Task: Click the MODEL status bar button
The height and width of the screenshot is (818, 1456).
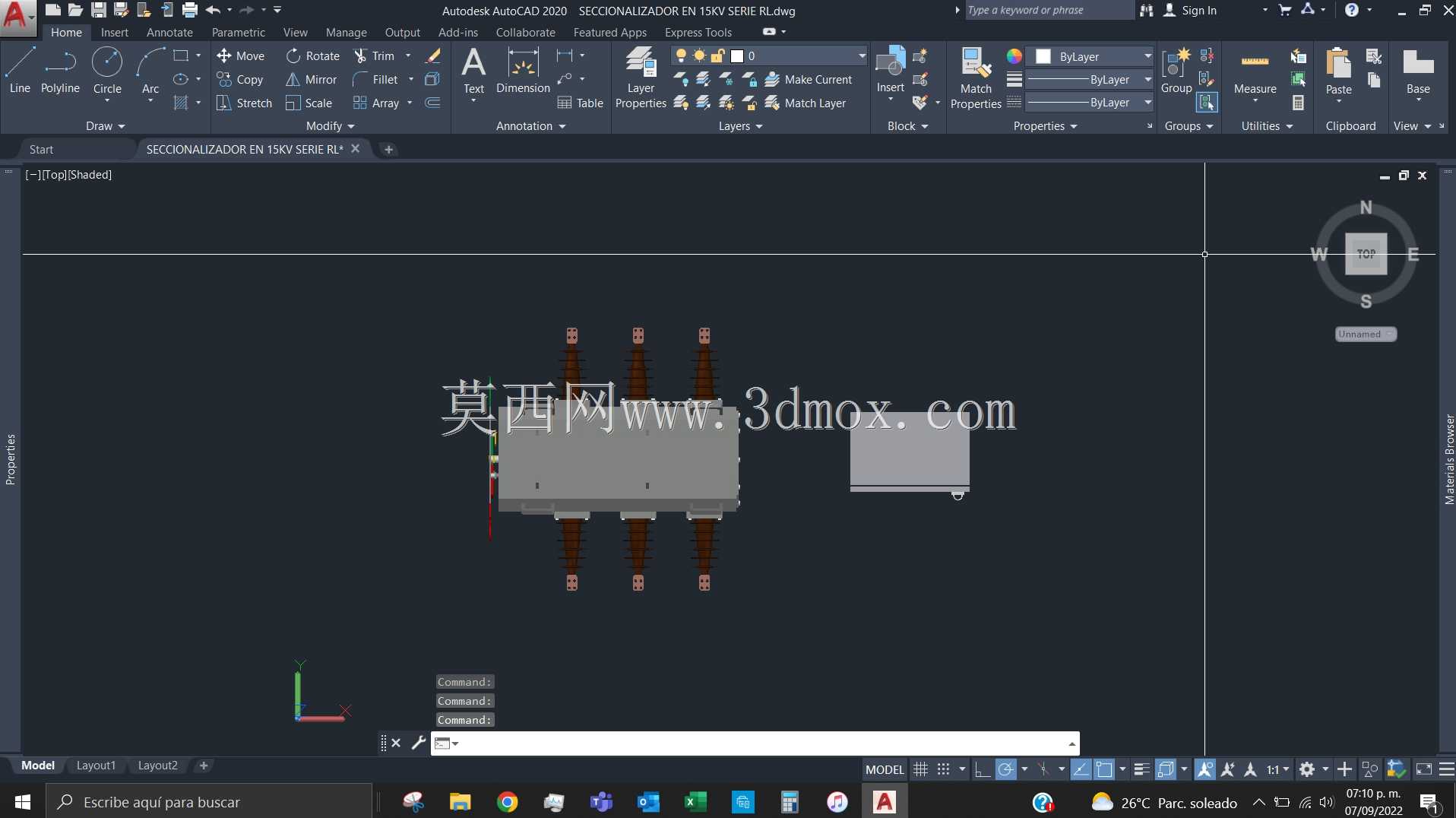Action: (x=885, y=769)
